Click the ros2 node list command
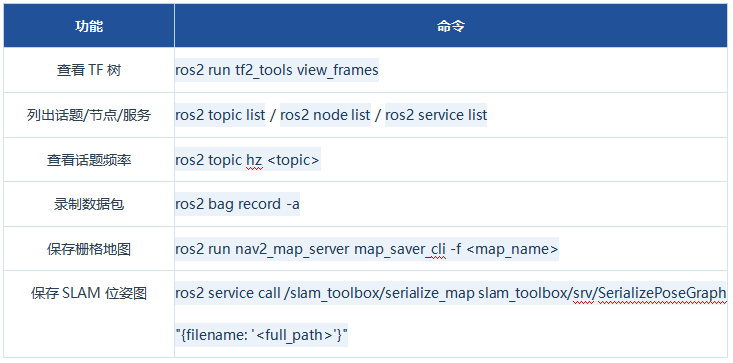The height and width of the screenshot is (363, 733). tap(325, 115)
